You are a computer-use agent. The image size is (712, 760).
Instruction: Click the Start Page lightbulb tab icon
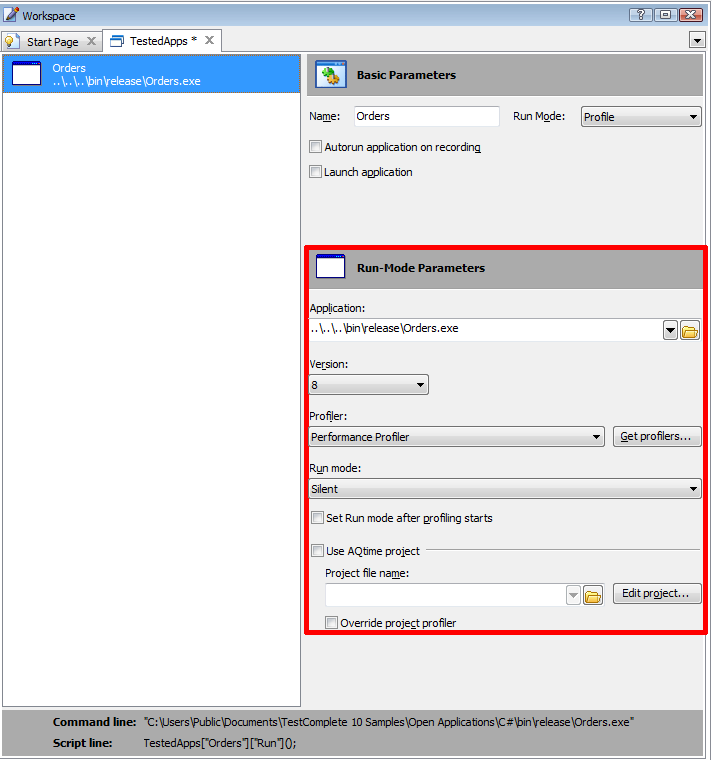[12, 42]
